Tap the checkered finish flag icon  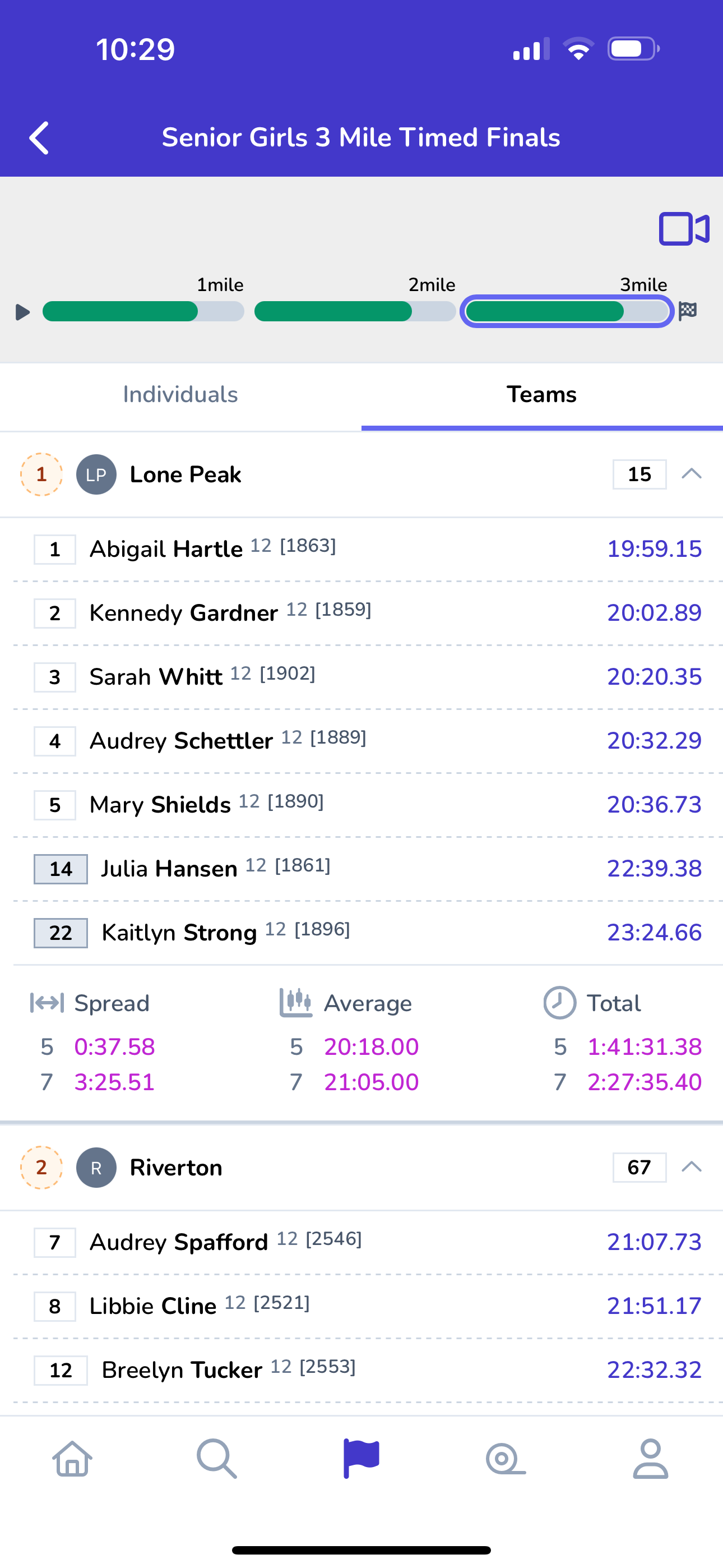688,311
